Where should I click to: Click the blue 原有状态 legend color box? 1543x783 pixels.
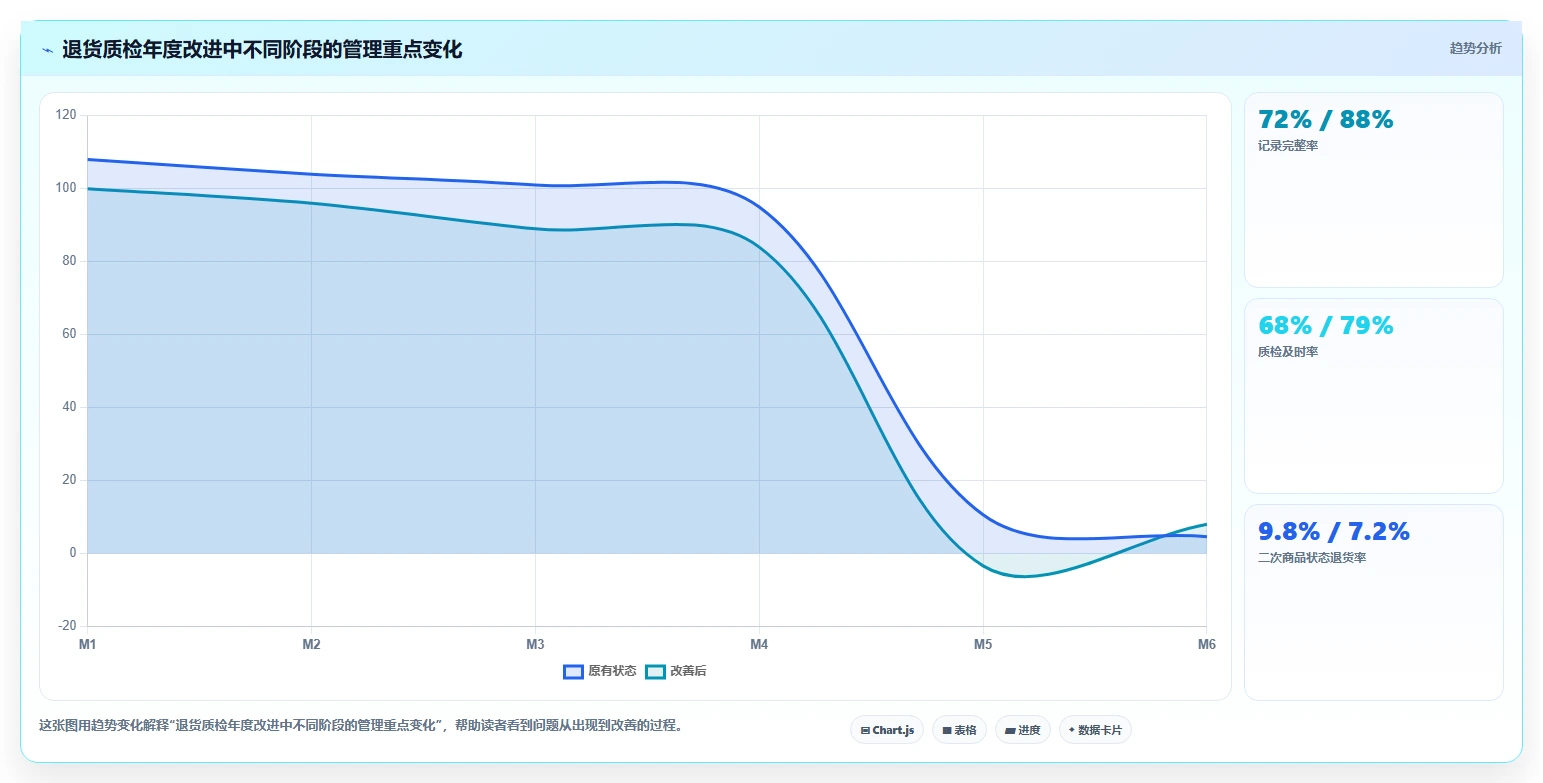[x=573, y=671]
